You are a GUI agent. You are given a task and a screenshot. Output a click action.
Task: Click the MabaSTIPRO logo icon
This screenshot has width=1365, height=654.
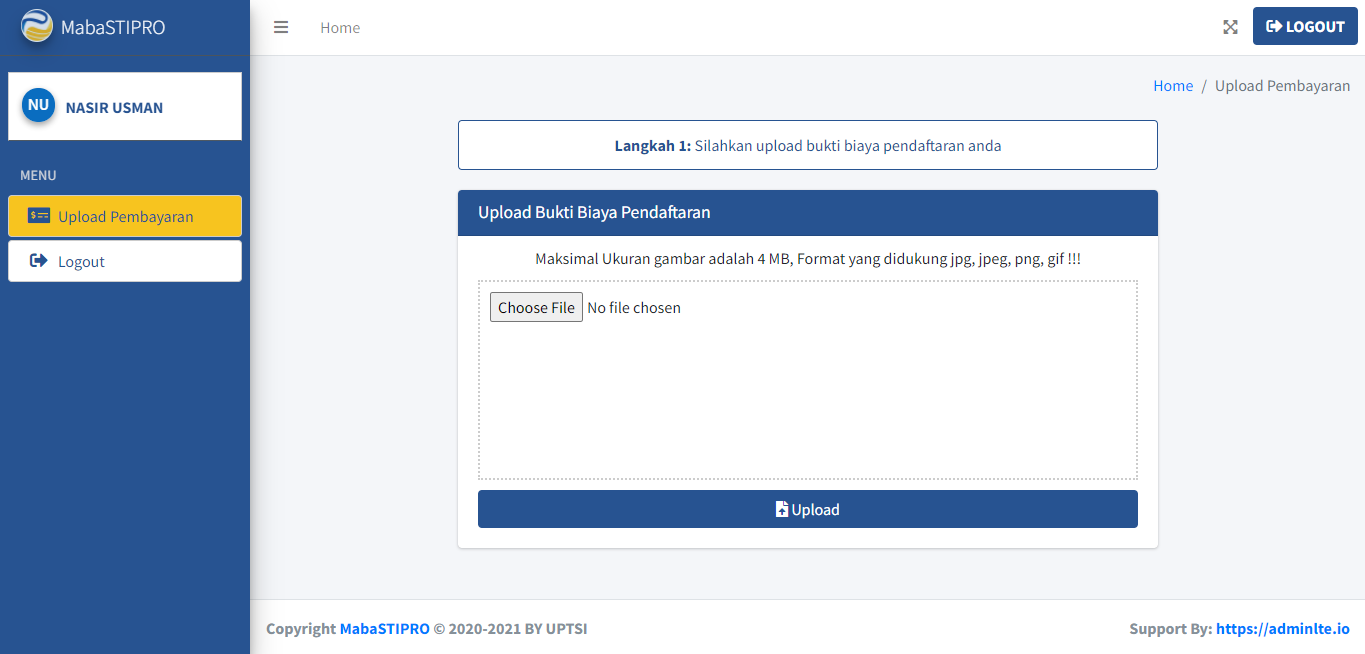pos(37,26)
